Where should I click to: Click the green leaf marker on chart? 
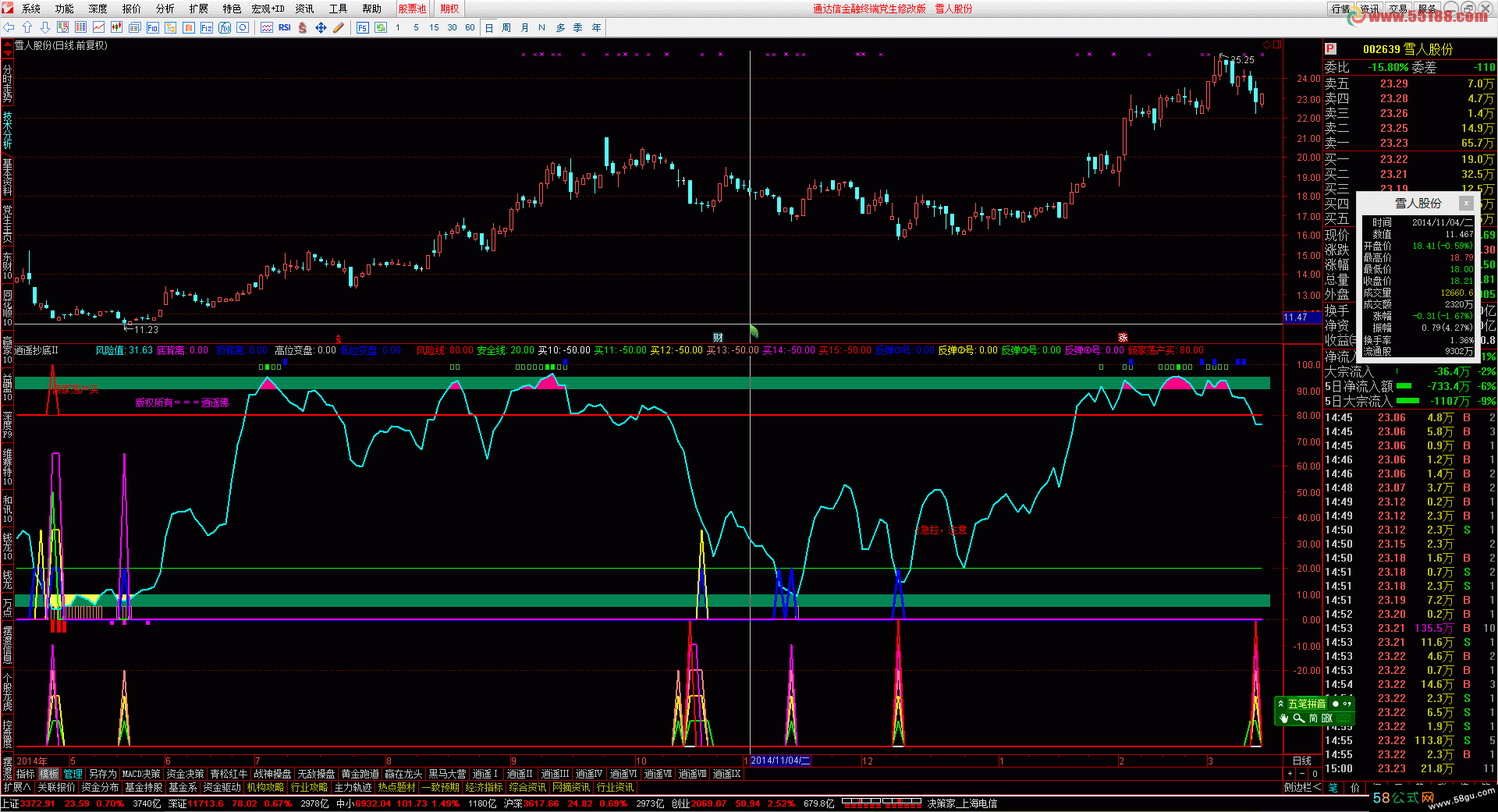coord(754,332)
